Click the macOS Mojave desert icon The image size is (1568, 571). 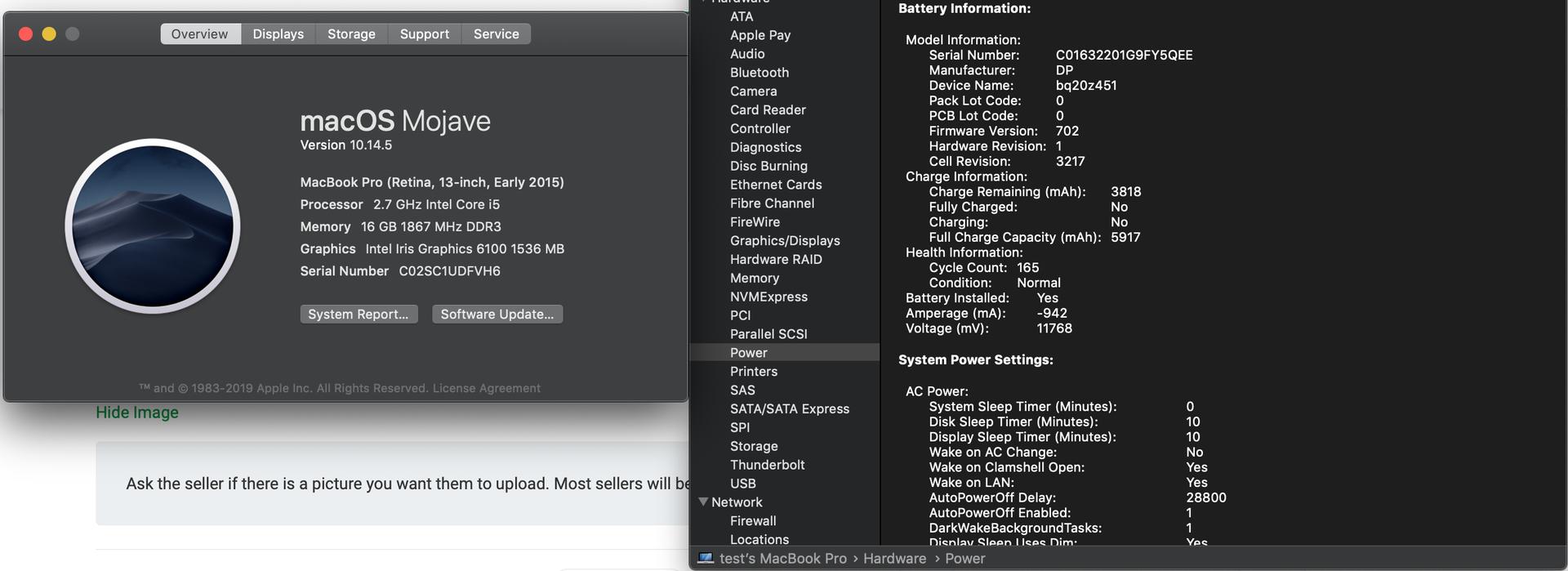click(153, 226)
